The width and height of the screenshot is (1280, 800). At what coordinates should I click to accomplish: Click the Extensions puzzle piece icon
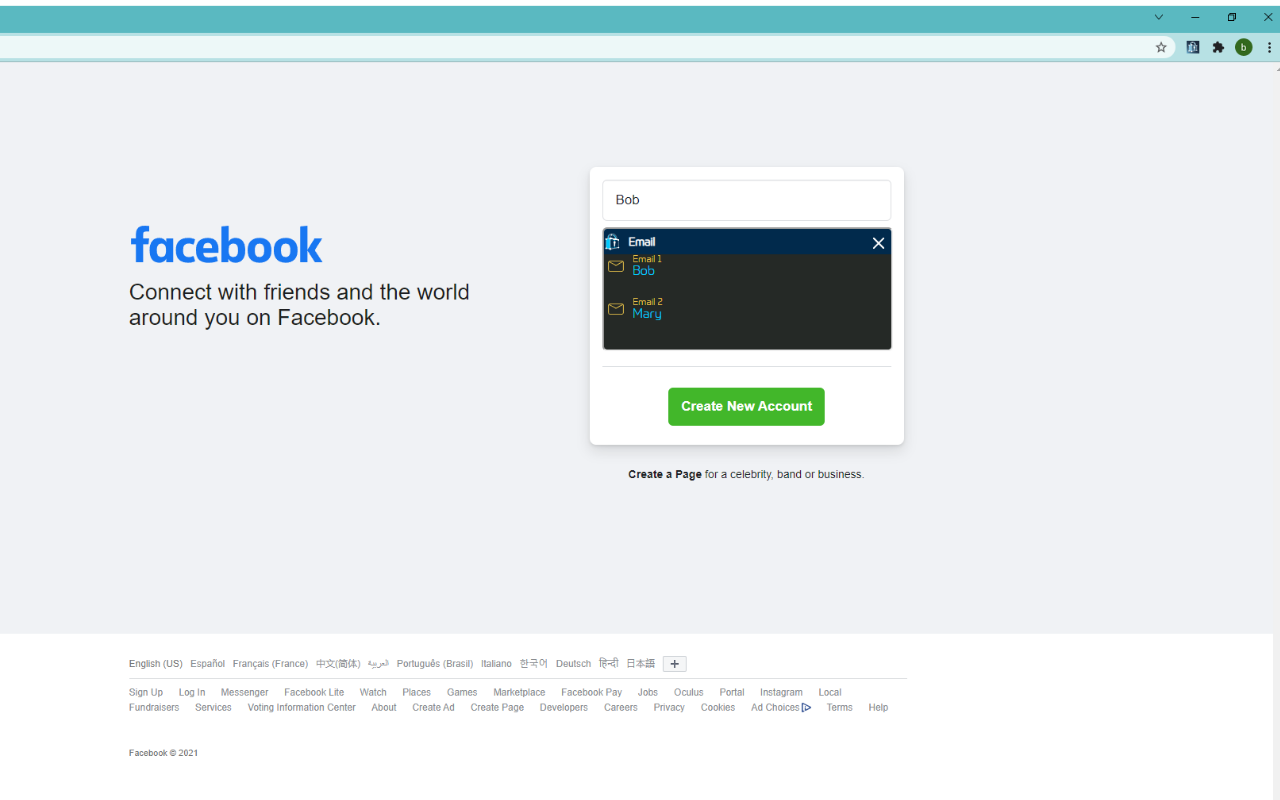point(1218,47)
